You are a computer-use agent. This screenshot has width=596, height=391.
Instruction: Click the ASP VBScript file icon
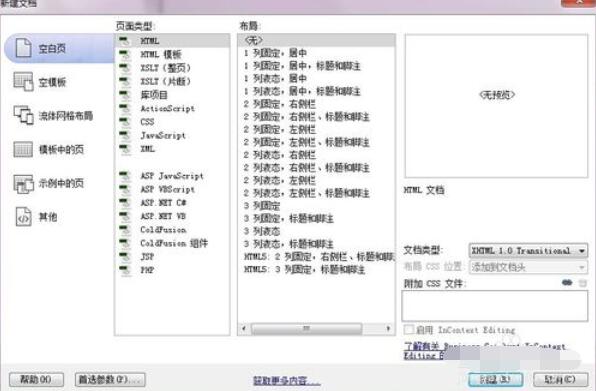pyautogui.click(x=125, y=189)
